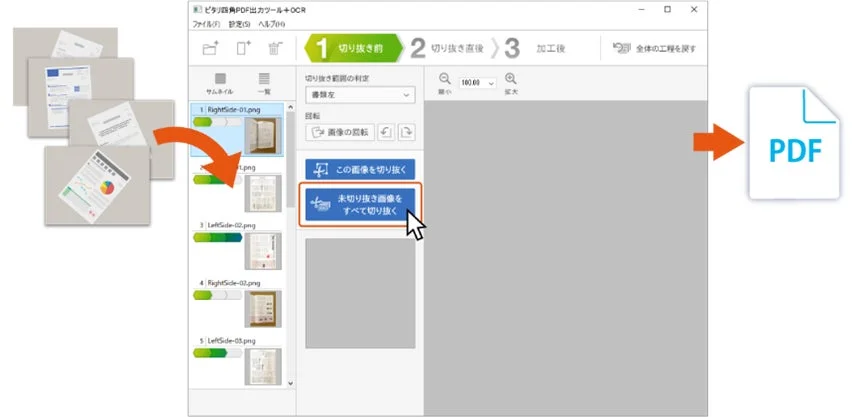The height and width of the screenshot is (417, 857).
Task: Select LeftSide-02.png thumbnail
Action: click(263, 251)
